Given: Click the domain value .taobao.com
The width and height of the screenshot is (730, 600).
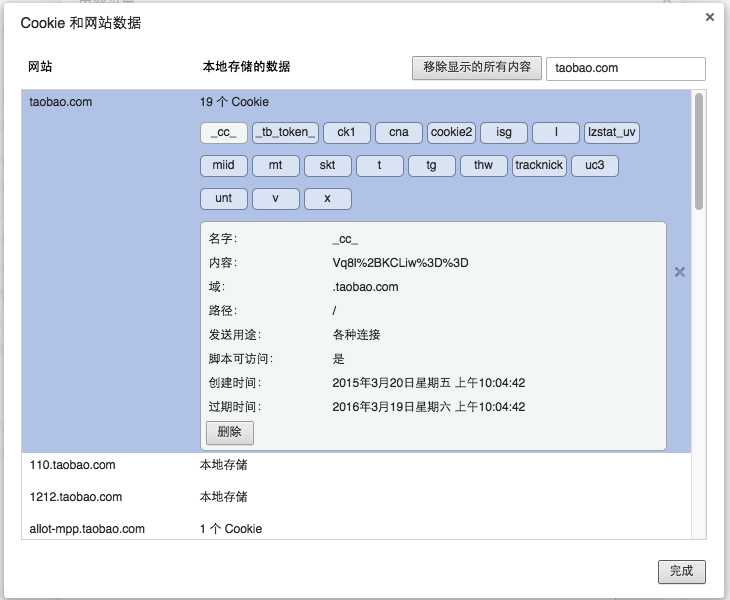Looking at the screenshot, I should point(365,287).
